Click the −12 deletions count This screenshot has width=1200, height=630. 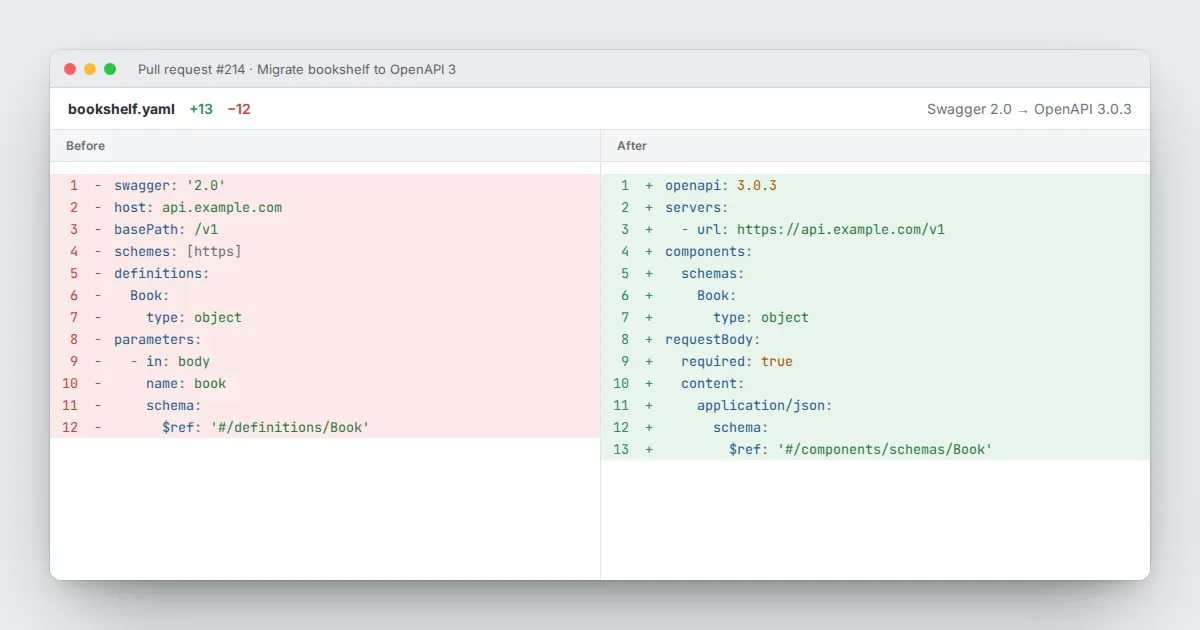tap(239, 109)
